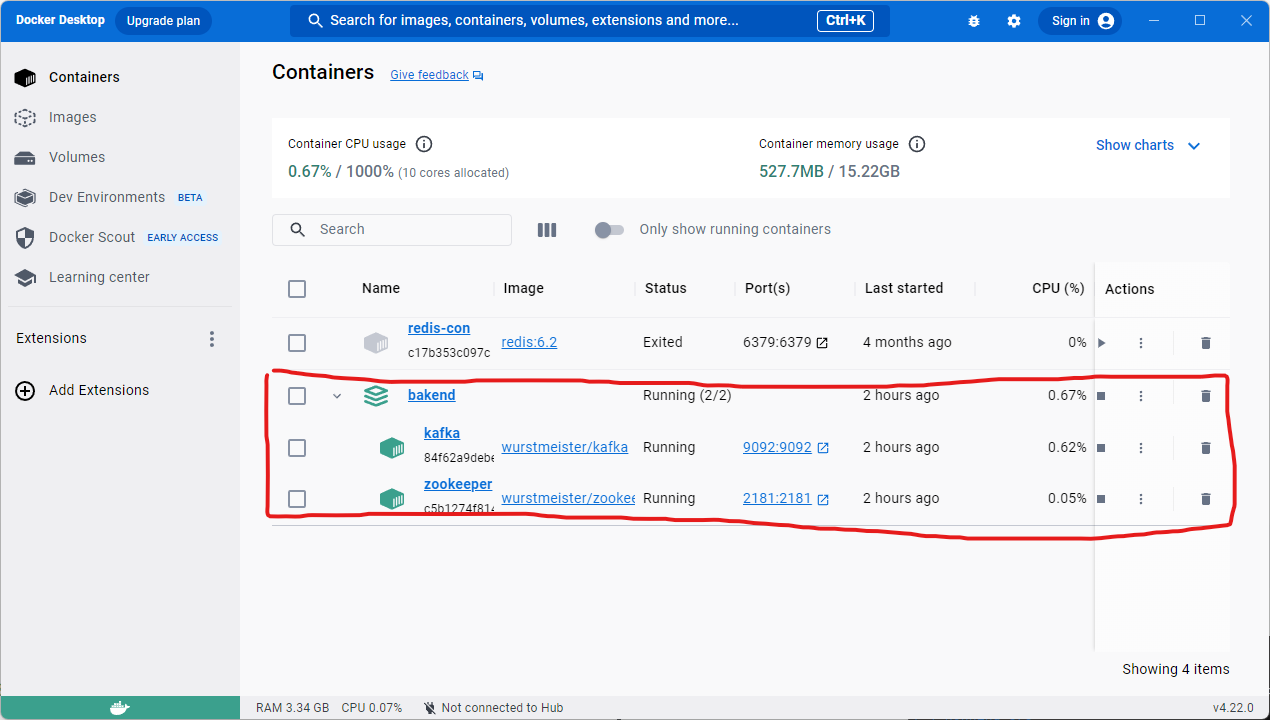Click the Add Extensions plus icon
The image size is (1270, 720).
(x=25, y=391)
